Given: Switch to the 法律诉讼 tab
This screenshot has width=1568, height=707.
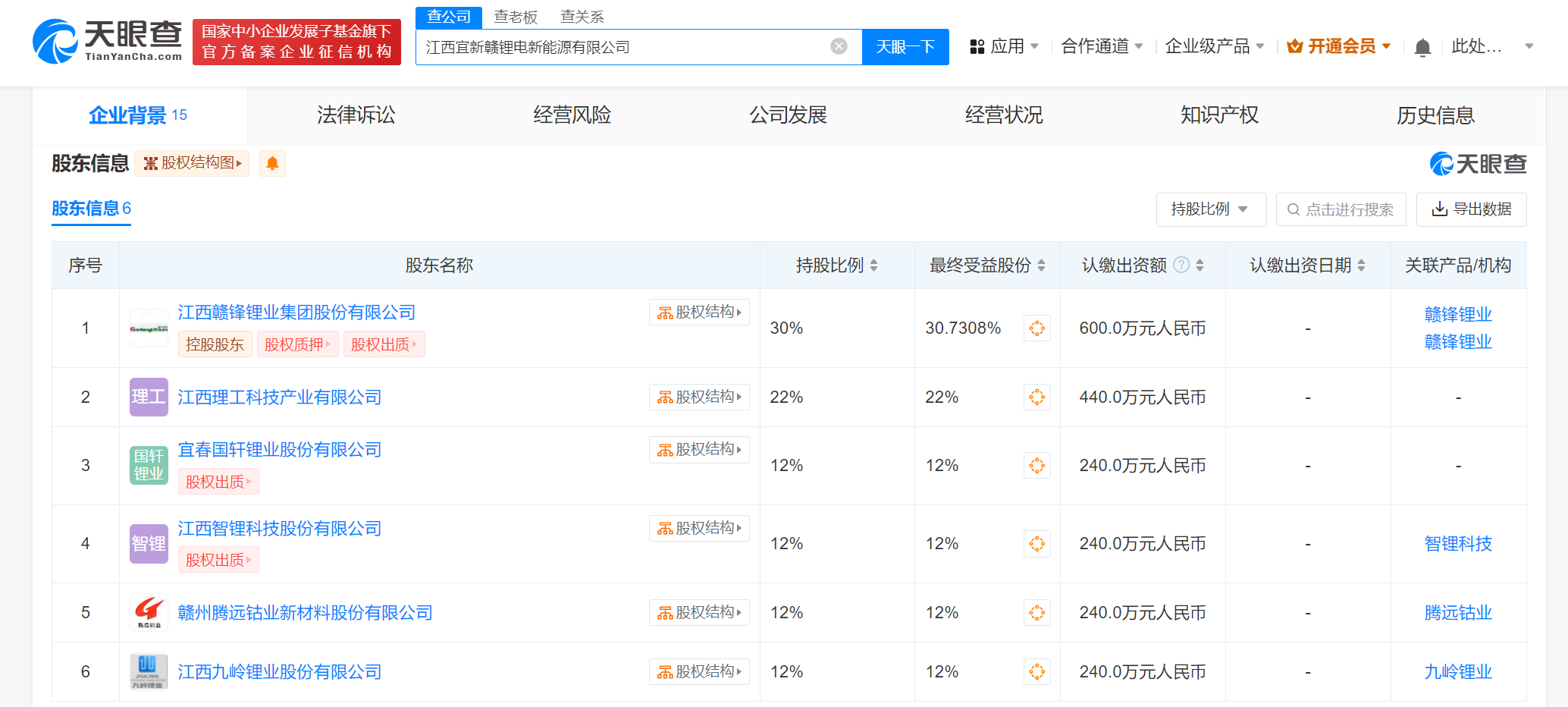Looking at the screenshot, I should coord(356,115).
